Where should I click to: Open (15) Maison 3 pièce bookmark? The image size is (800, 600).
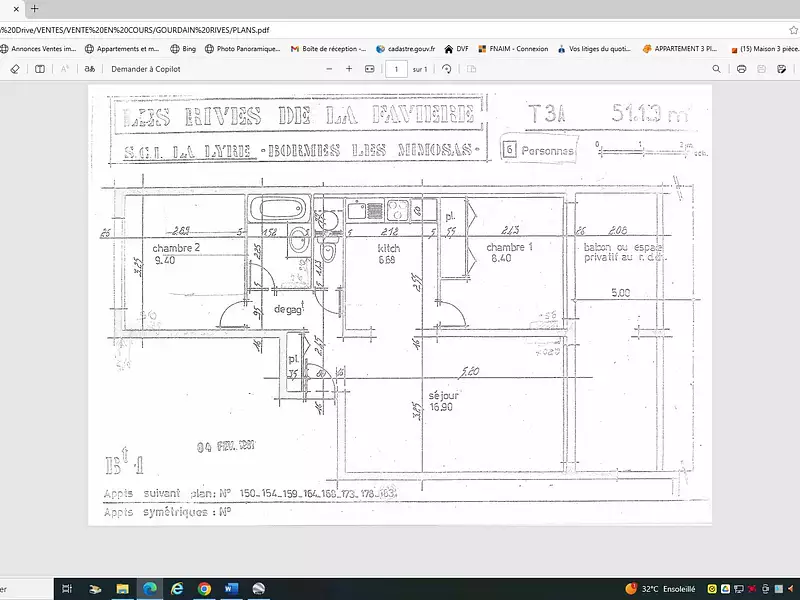tap(764, 49)
